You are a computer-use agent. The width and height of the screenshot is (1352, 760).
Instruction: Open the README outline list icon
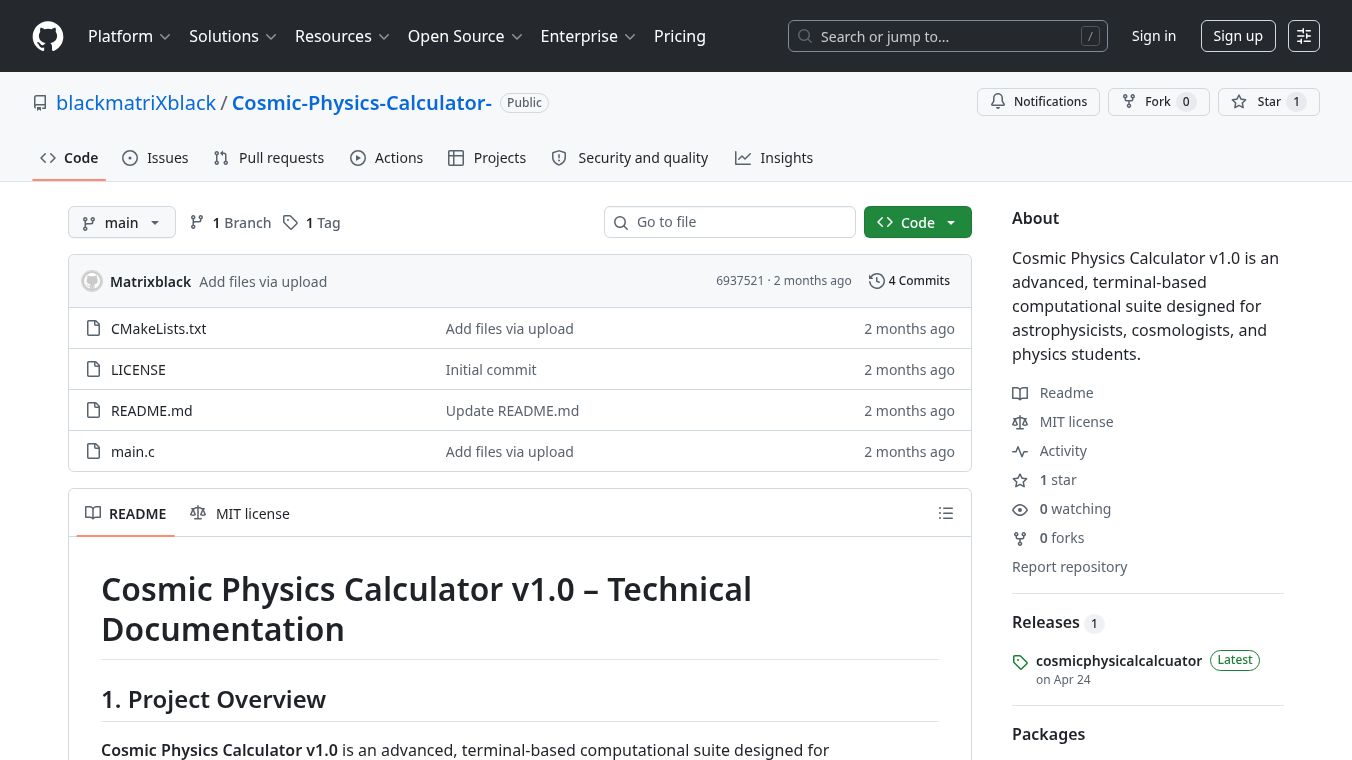point(946,513)
